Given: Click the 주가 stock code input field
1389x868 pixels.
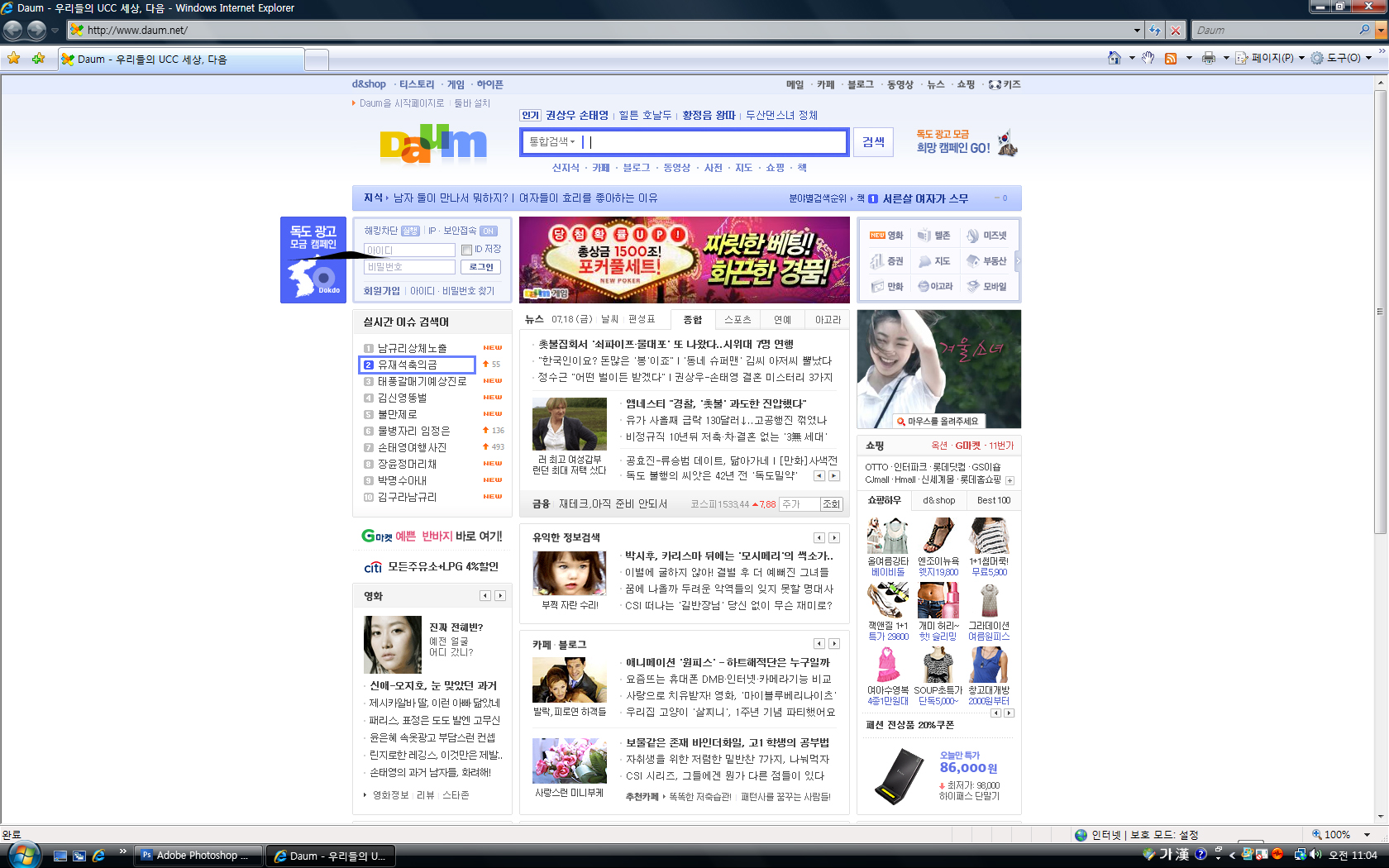Looking at the screenshot, I should pos(799,504).
